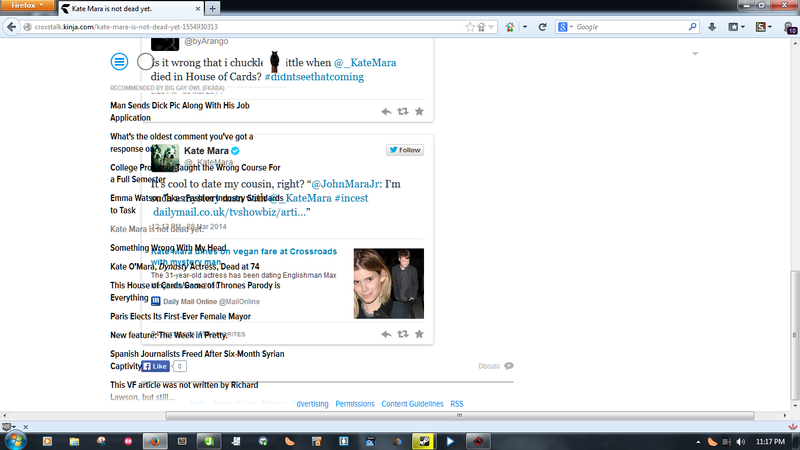Close the Kate Mara tab
This screenshot has width=800, height=450.
[x=198, y=9]
